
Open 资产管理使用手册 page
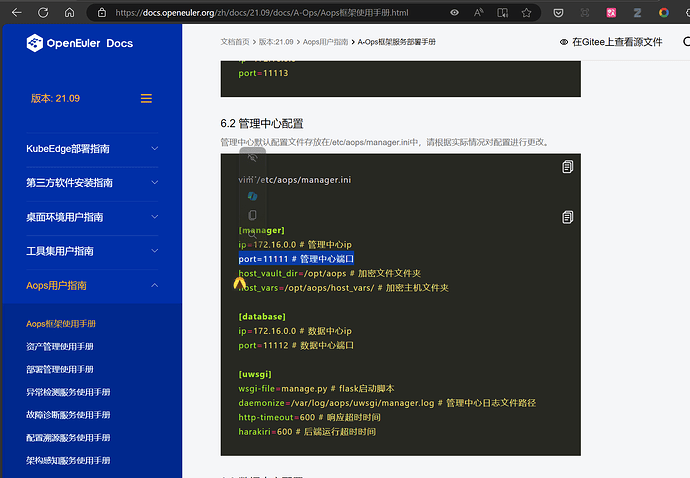point(60,346)
